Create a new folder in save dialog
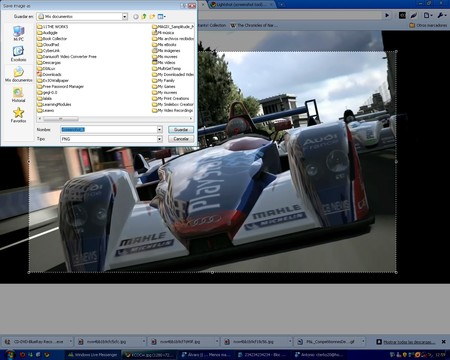The width and height of the screenshot is (450, 360). tap(152, 16)
